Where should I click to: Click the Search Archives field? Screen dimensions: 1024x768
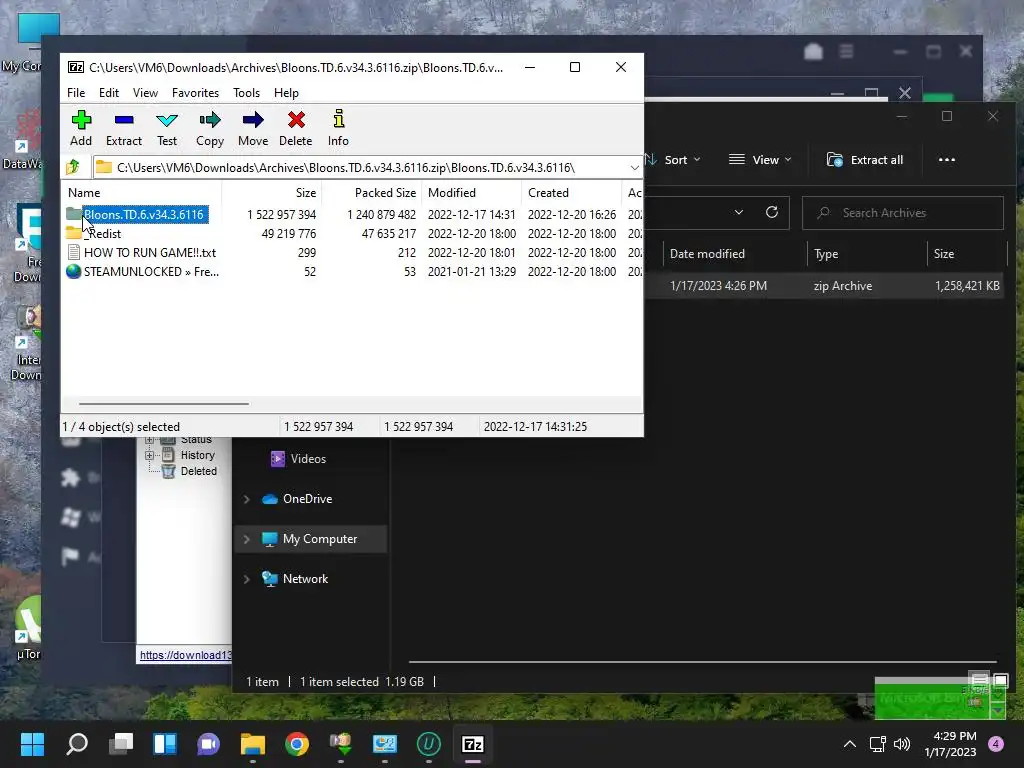pyautogui.click(x=903, y=213)
